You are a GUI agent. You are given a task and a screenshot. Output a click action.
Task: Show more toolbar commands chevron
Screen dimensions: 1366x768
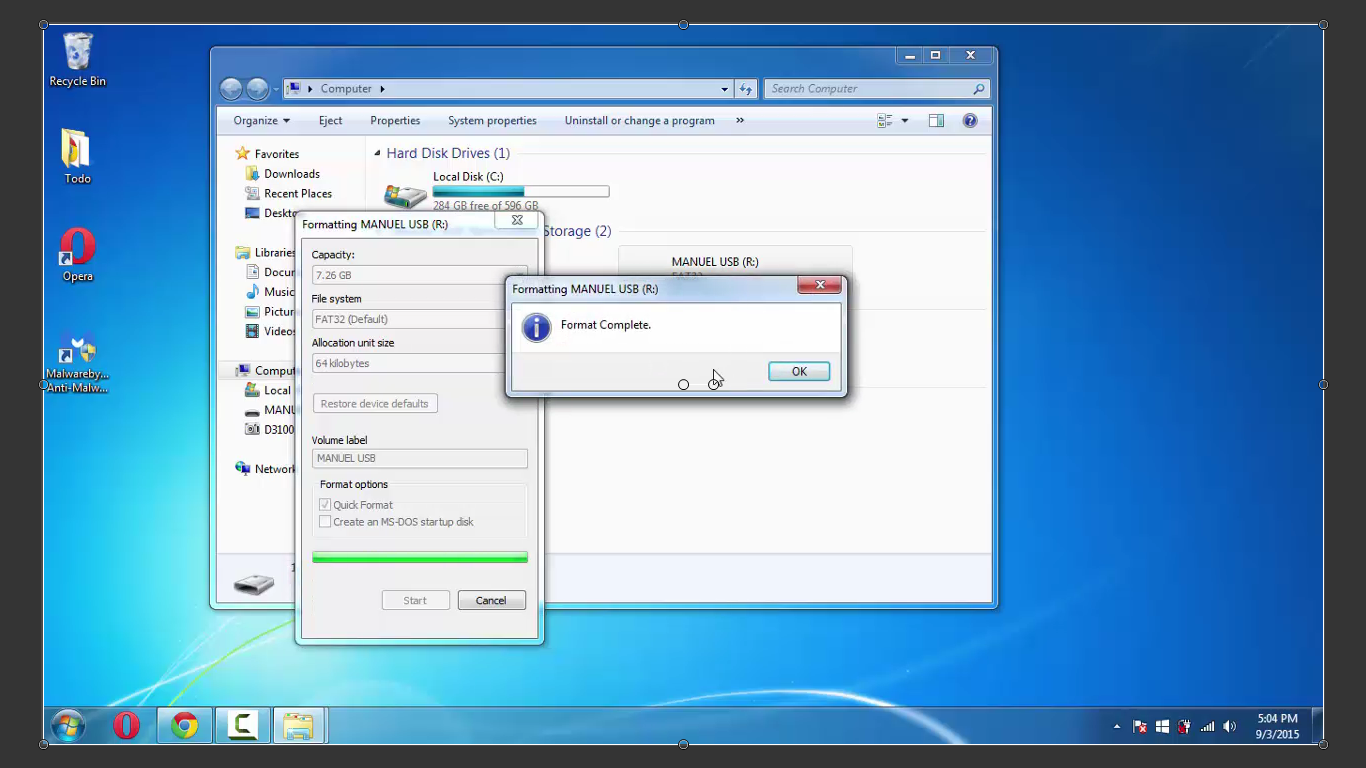tap(740, 120)
